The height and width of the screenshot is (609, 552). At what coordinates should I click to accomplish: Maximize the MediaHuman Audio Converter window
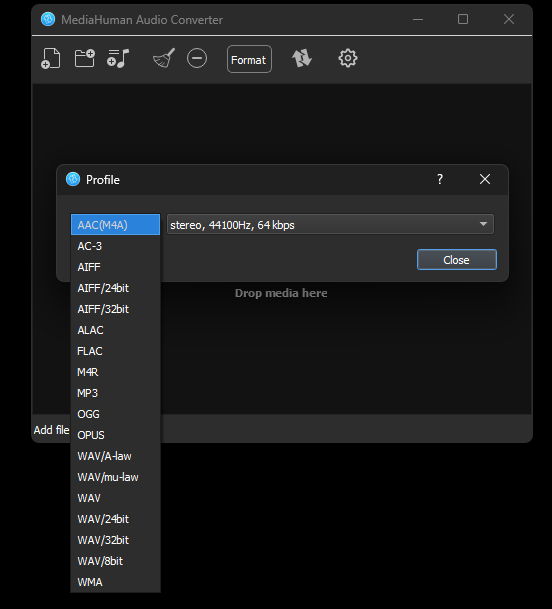click(463, 19)
